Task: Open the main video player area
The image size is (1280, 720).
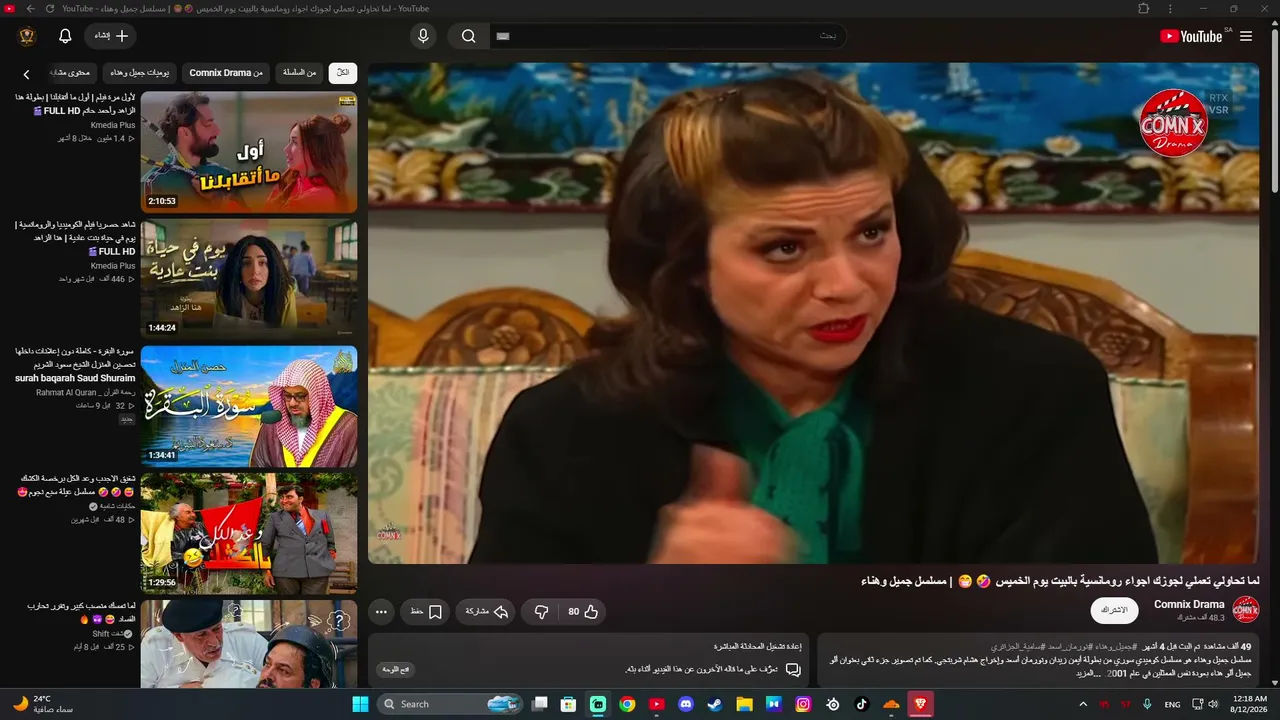Action: point(814,313)
